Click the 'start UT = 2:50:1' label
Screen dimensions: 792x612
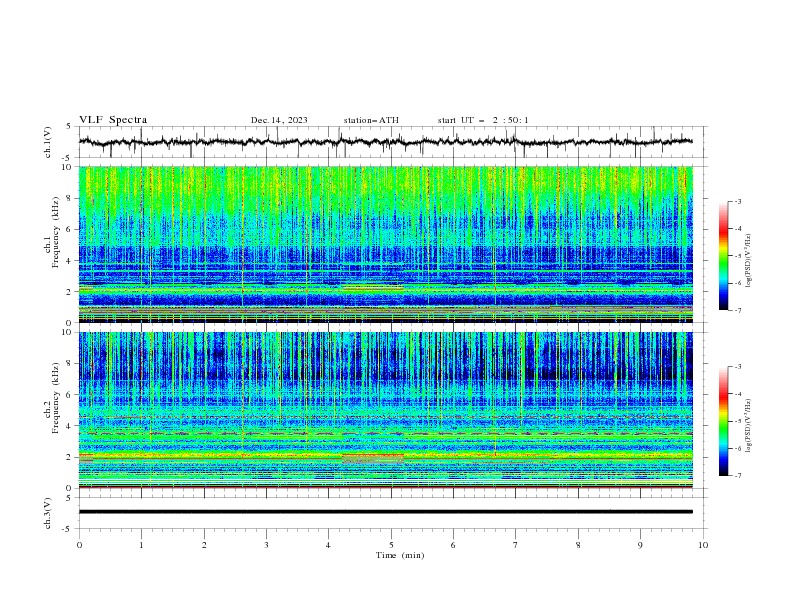click(483, 120)
